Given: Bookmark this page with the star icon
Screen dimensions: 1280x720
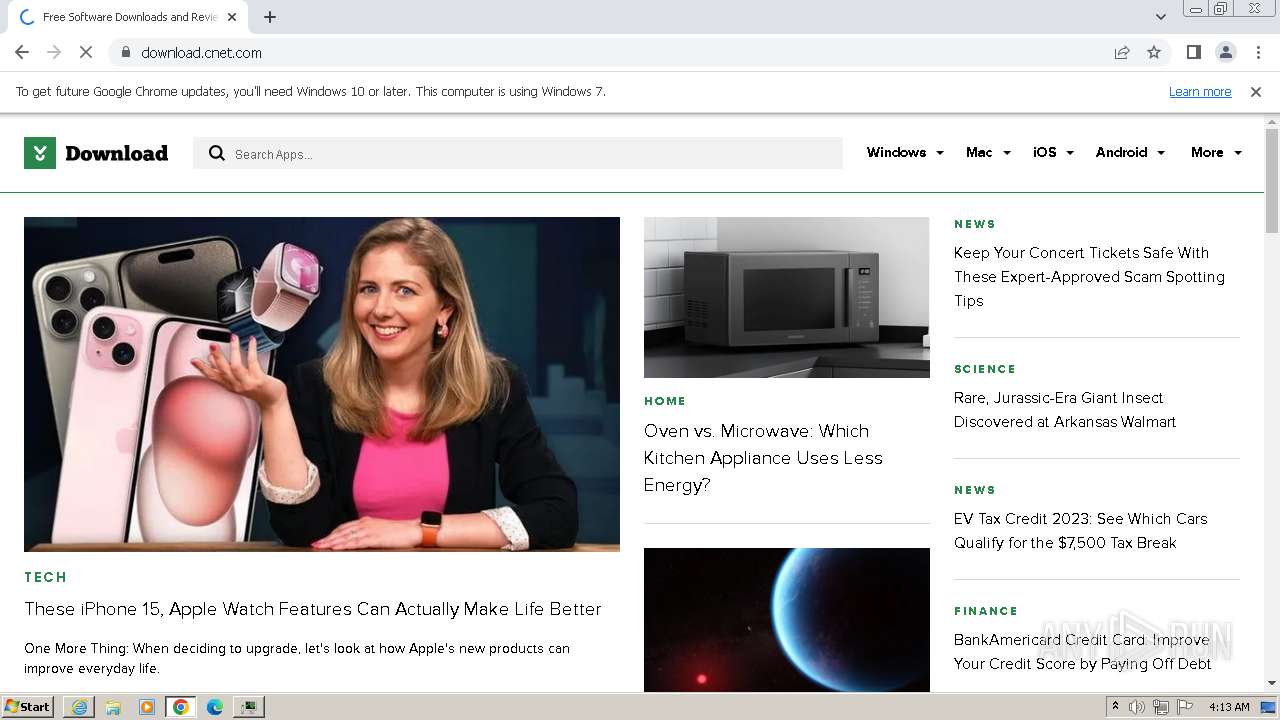Looking at the screenshot, I should pyautogui.click(x=1154, y=52).
